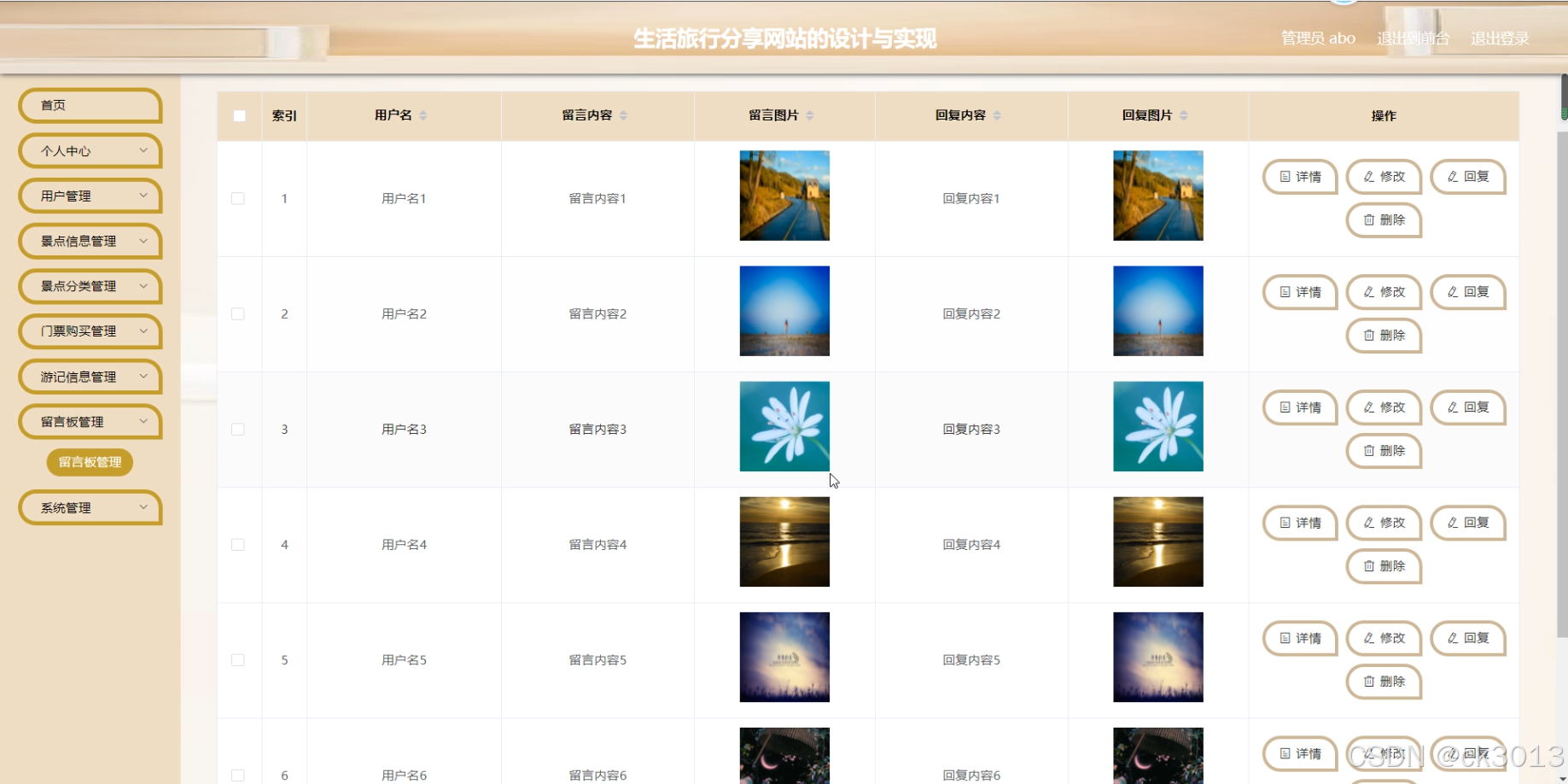Sort by 回复内容 column arrows
1568x784 pixels.
coord(997,115)
